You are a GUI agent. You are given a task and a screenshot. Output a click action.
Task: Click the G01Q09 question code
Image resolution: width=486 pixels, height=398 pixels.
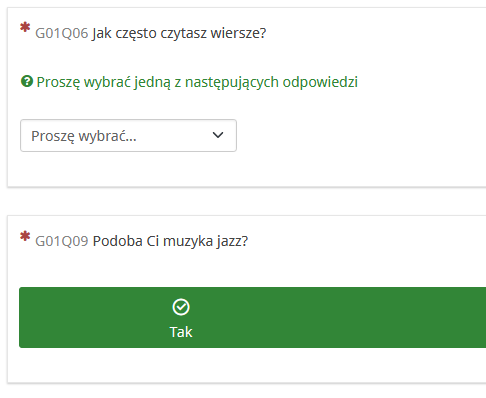pyautogui.click(x=62, y=241)
